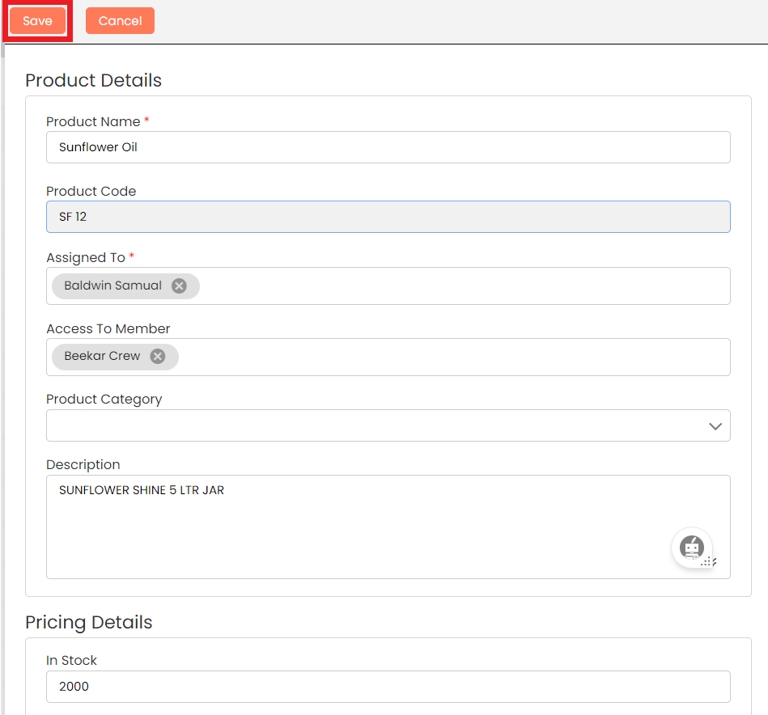
Task: Expand the Product Category chevron arrow
Action: (x=715, y=426)
